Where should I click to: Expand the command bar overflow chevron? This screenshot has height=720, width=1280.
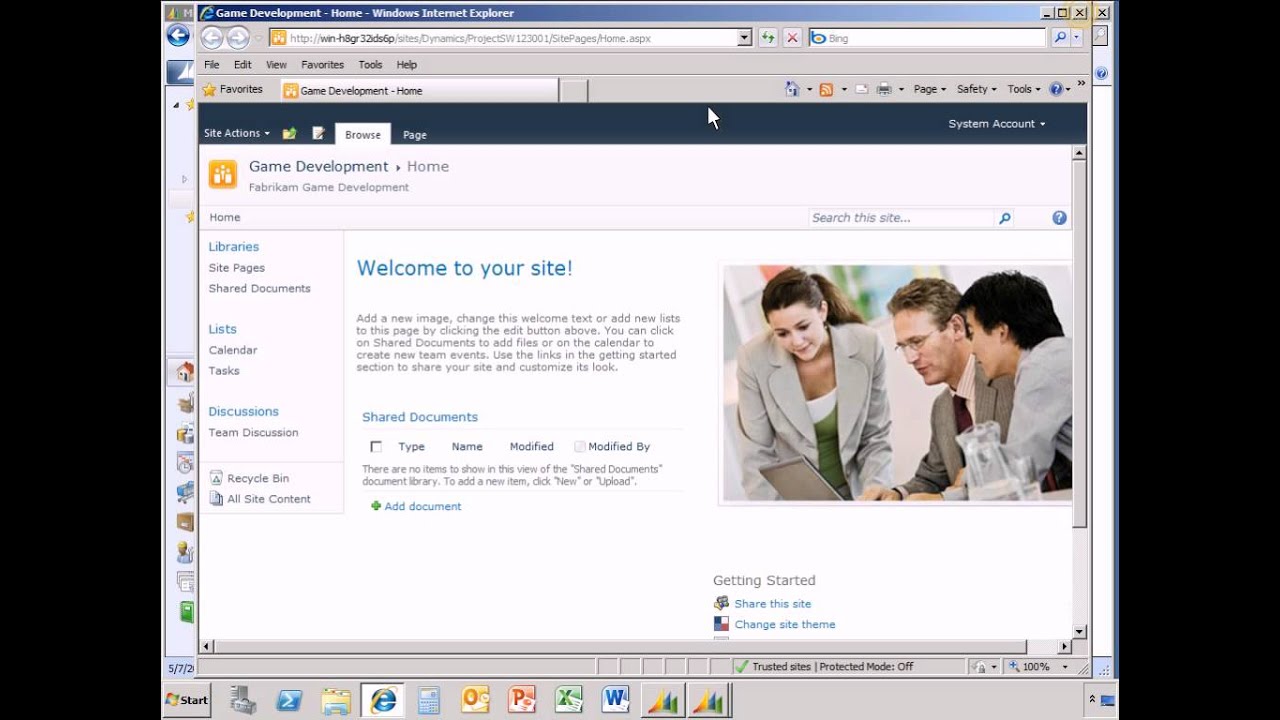[x=1081, y=83]
